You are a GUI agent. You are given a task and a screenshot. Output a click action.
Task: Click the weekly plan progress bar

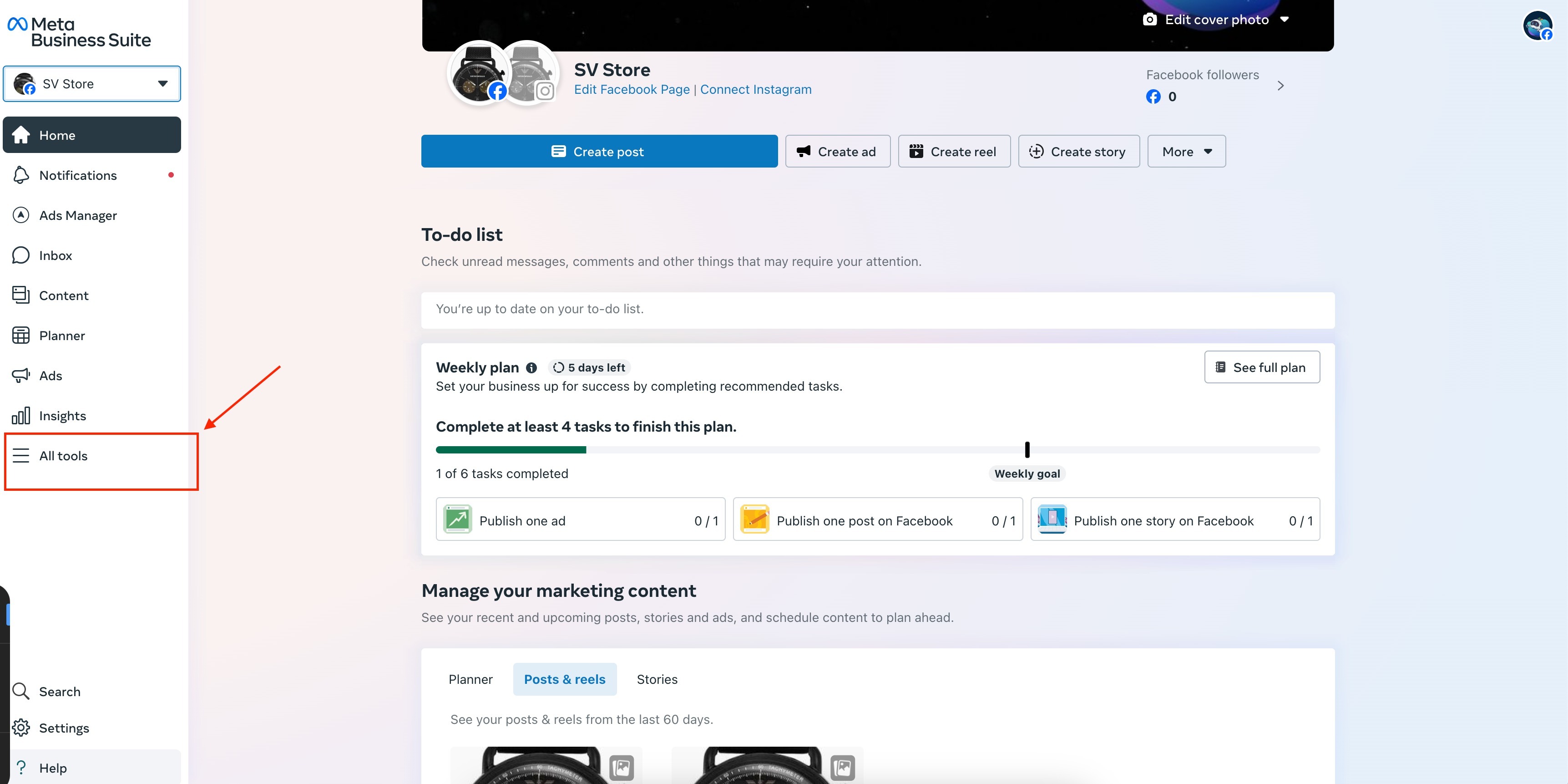pos(877,449)
